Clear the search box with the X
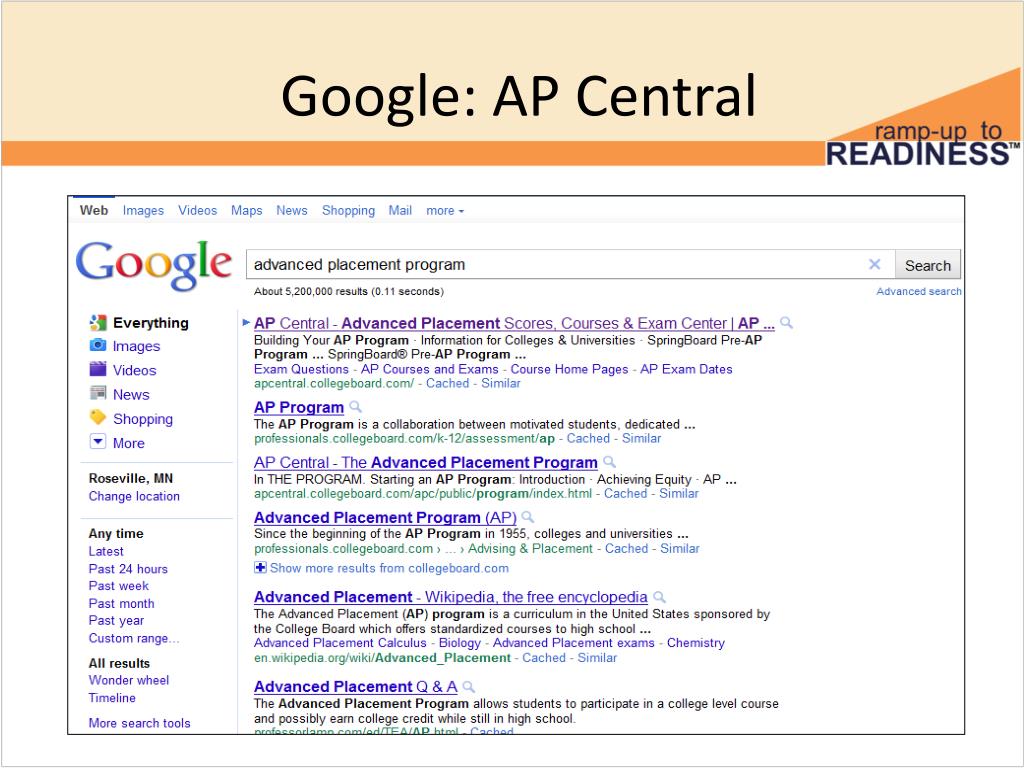 point(874,264)
